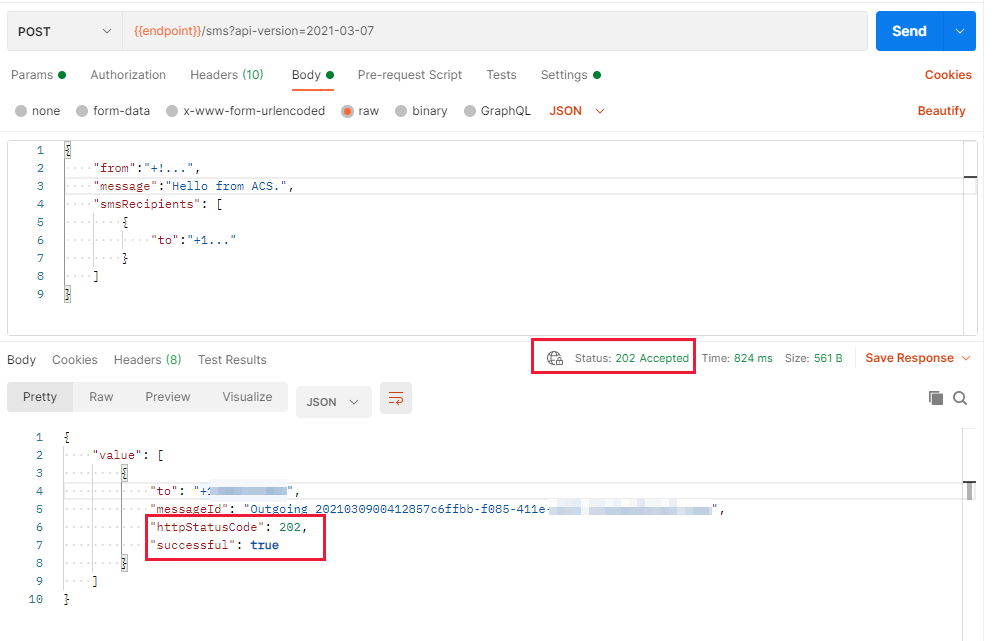Viewport: 999px width, 641px height.
Task: Open search in response with magnifier icon
Action: click(959, 398)
